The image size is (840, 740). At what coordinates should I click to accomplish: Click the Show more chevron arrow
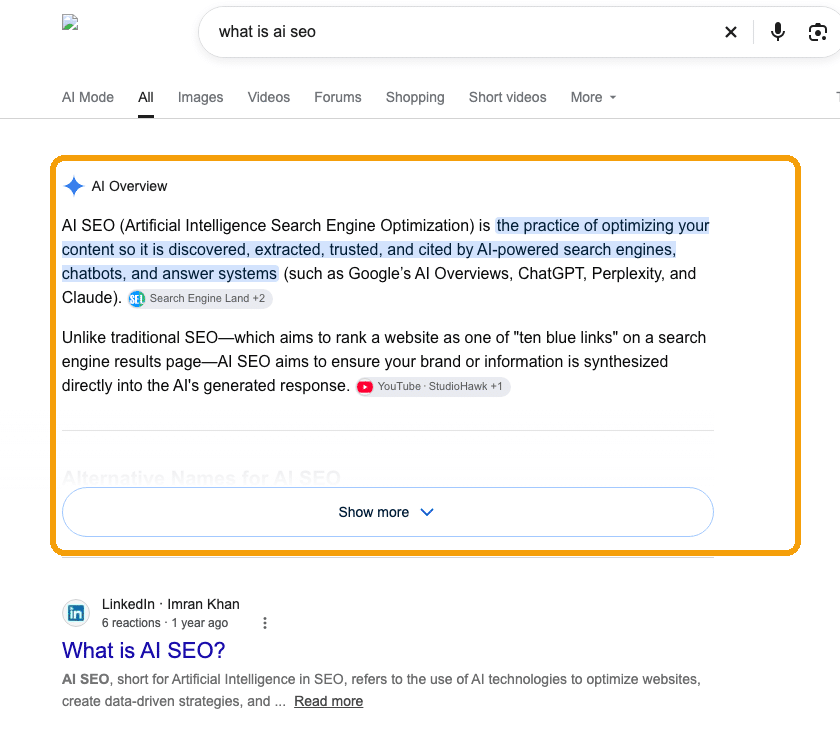(x=427, y=513)
